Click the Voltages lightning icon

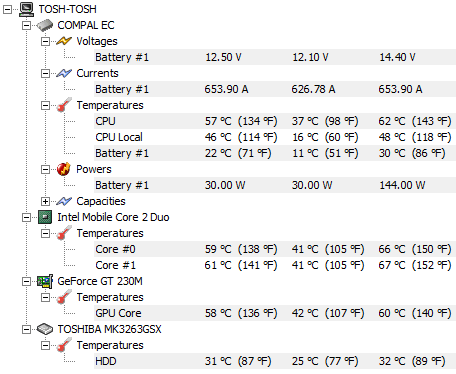pos(64,41)
